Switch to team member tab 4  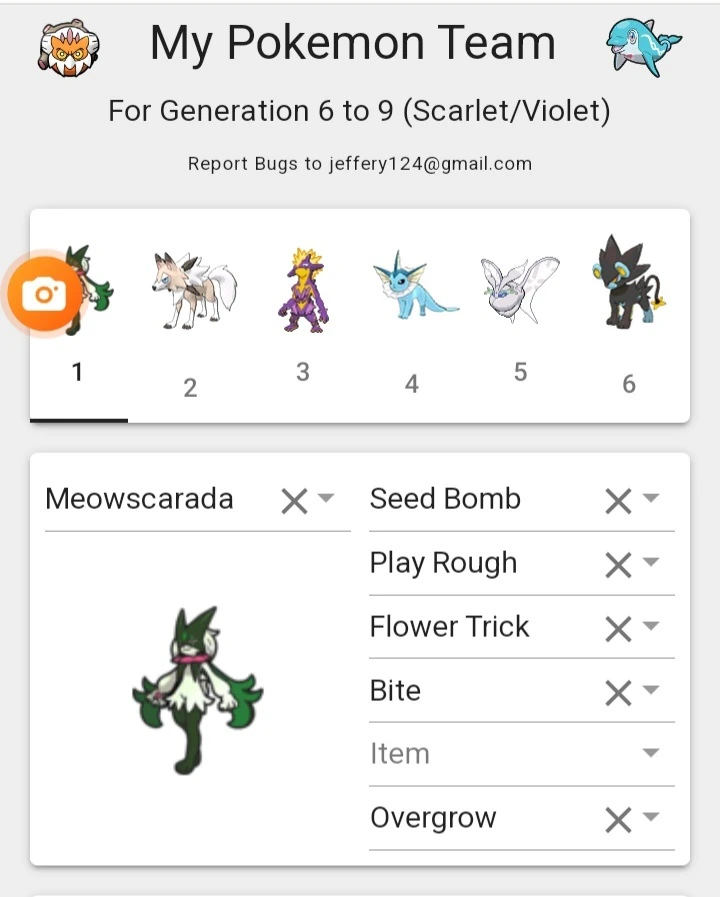click(x=412, y=383)
